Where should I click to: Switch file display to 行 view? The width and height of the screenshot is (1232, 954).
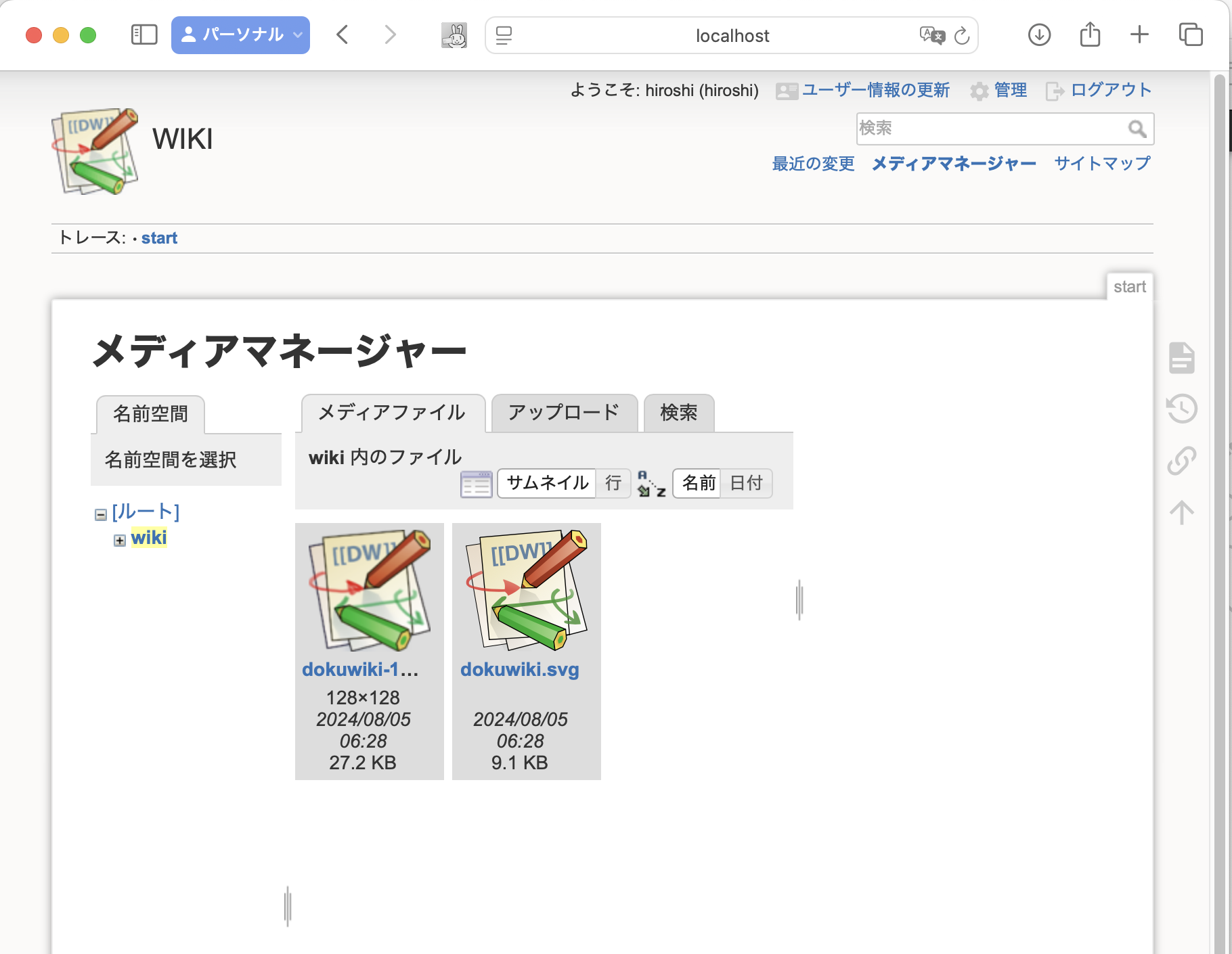tap(613, 484)
